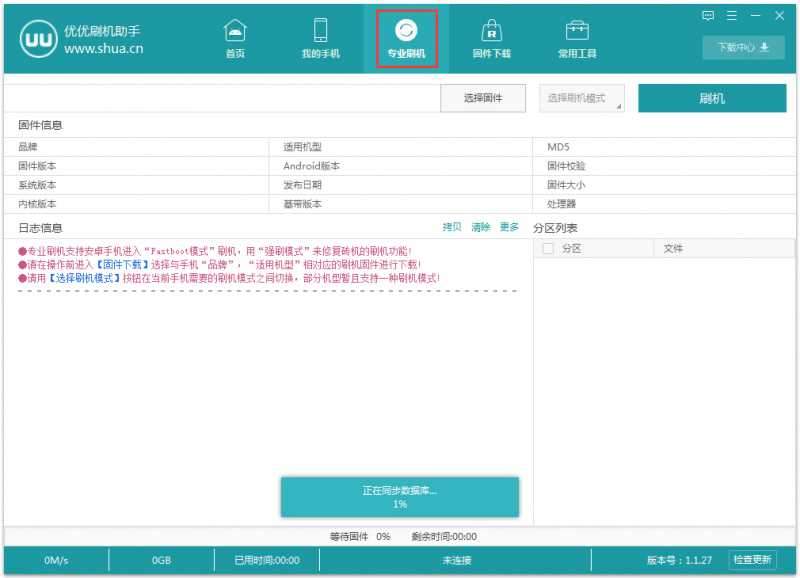Click 清除 to clear the log
Viewport: 800px width, 578px height.
481,227
